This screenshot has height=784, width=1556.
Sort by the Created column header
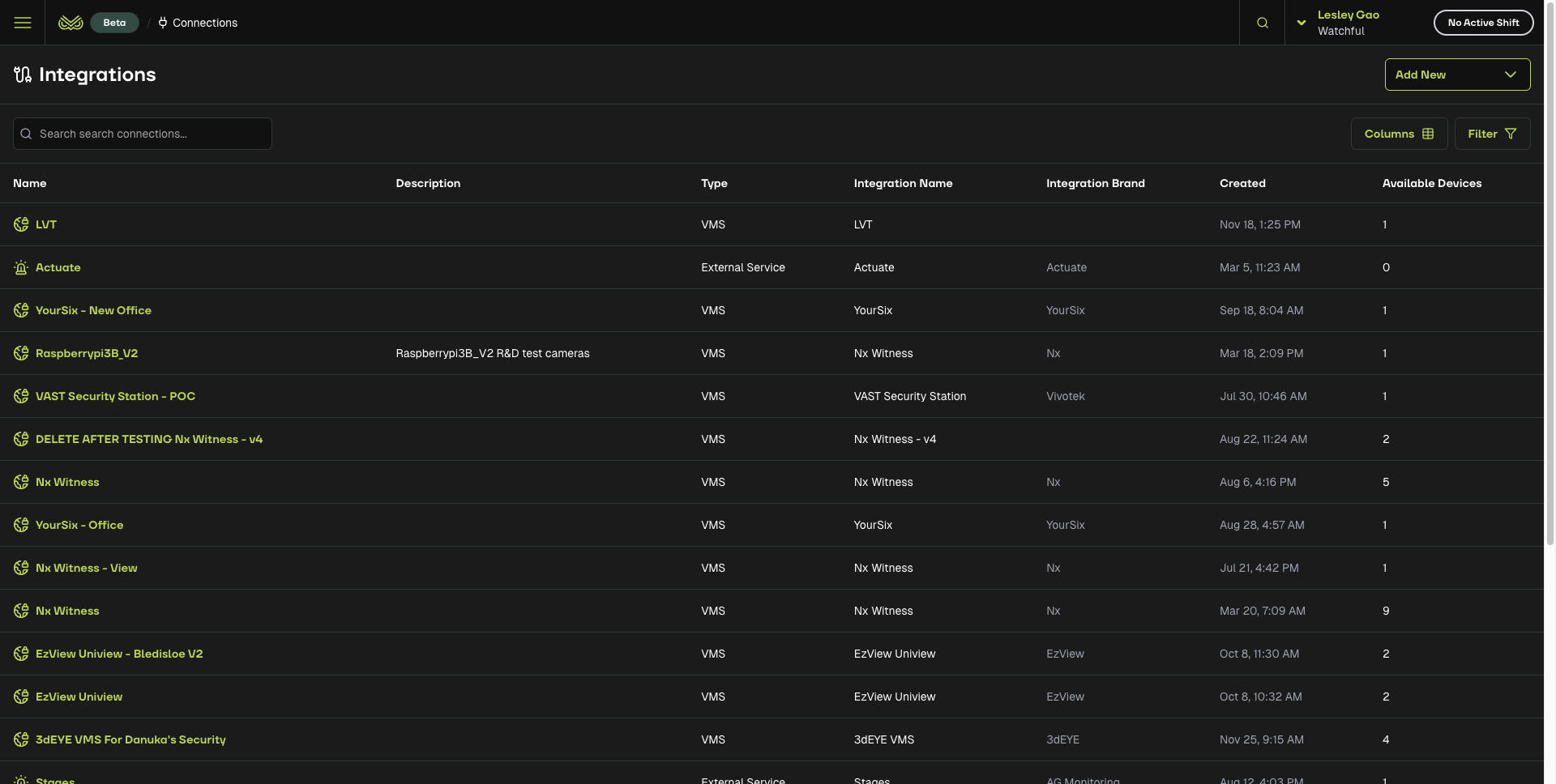(1242, 183)
